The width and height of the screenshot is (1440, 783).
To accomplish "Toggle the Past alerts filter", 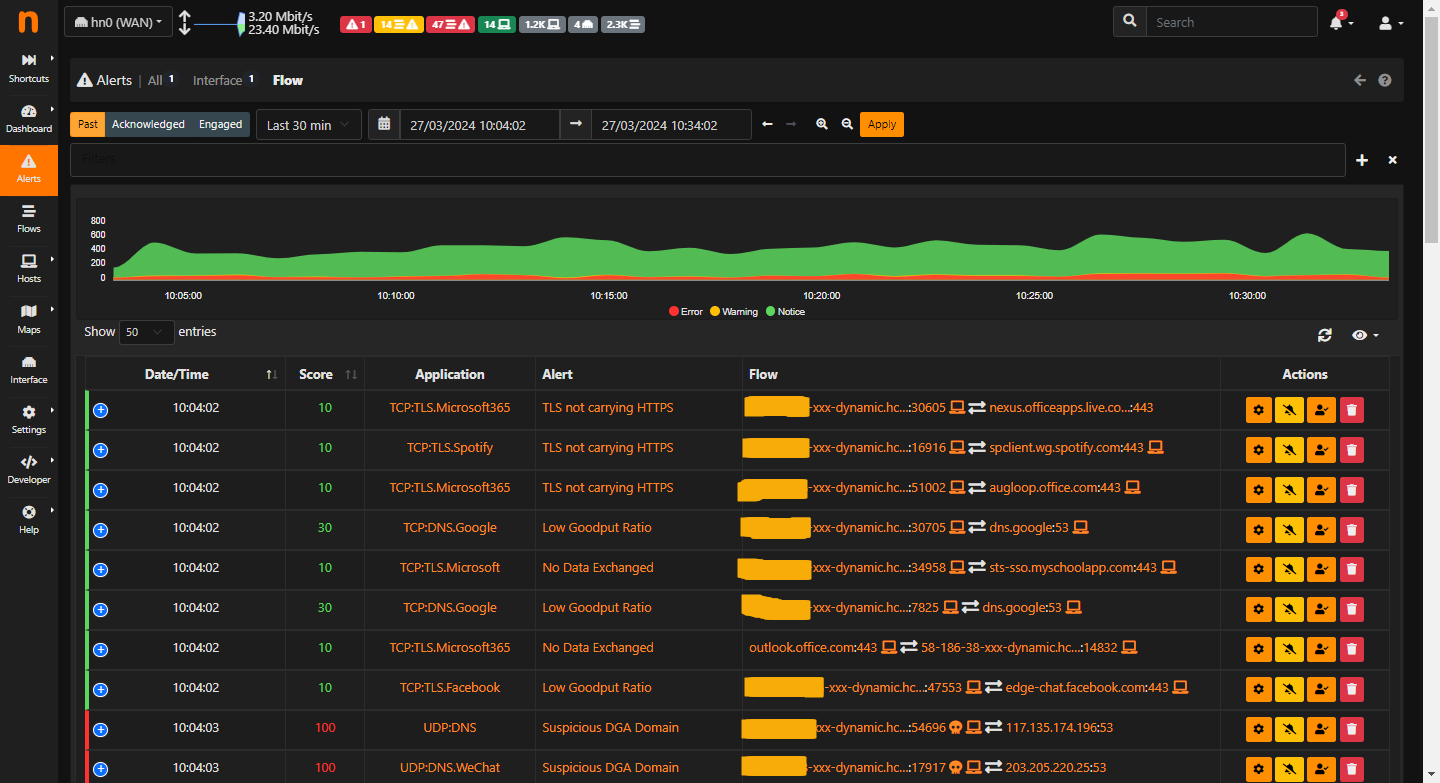I will coord(88,124).
